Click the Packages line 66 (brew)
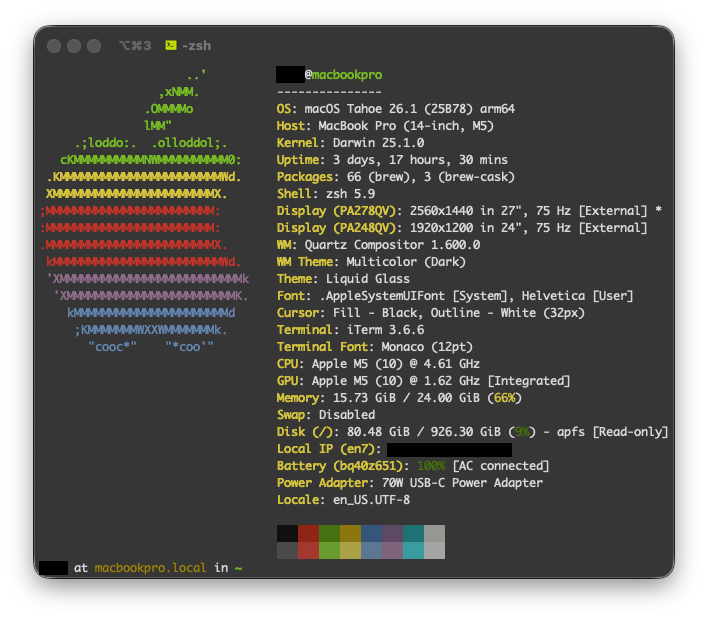Screen dimensions: 708x620 tap(396, 177)
